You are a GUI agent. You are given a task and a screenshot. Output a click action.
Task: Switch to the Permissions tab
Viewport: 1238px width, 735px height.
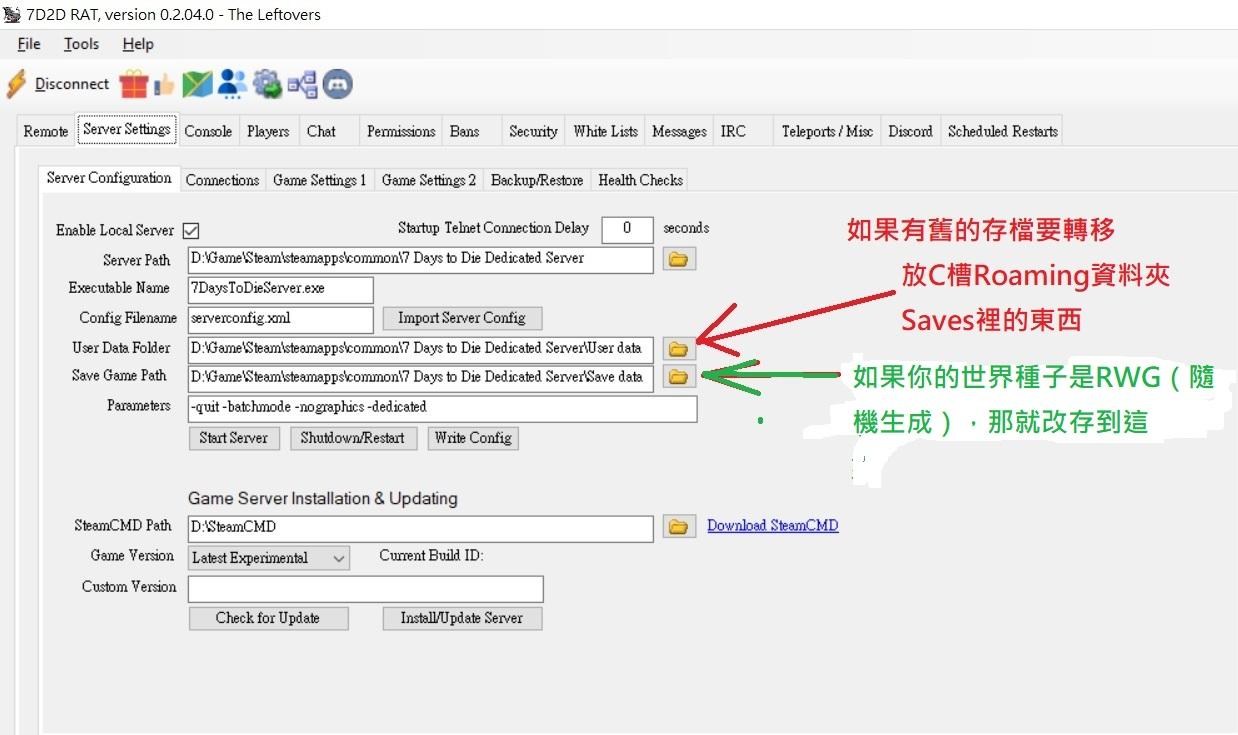coord(400,131)
